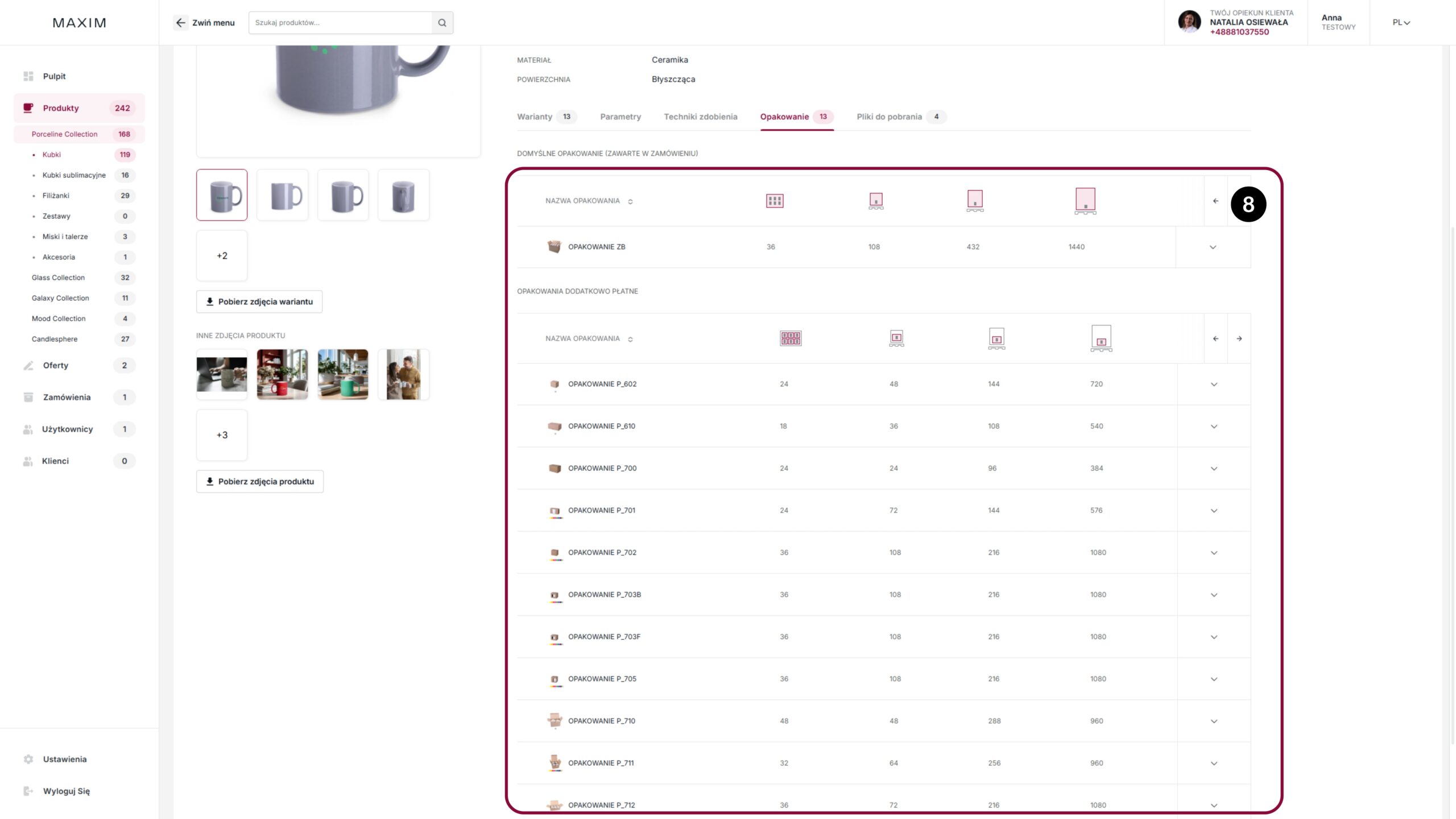1456x819 pixels.
Task: Open Ustawienia settings from sidebar
Action: pyautogui.click(x=64, y=759)
